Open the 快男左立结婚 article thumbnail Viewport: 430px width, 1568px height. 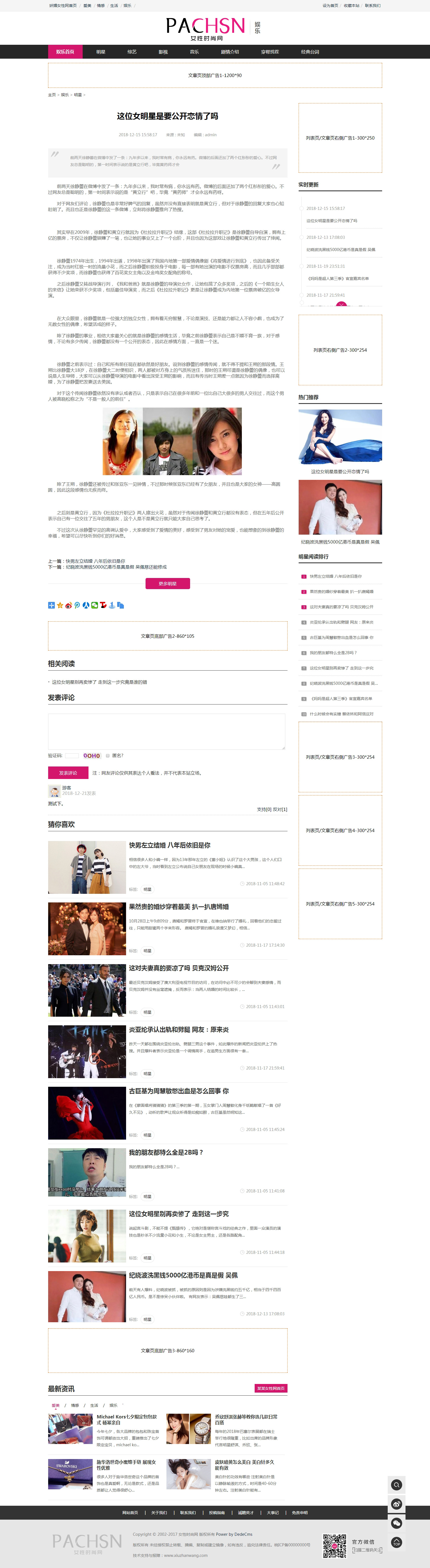click(x=87, y=867)
